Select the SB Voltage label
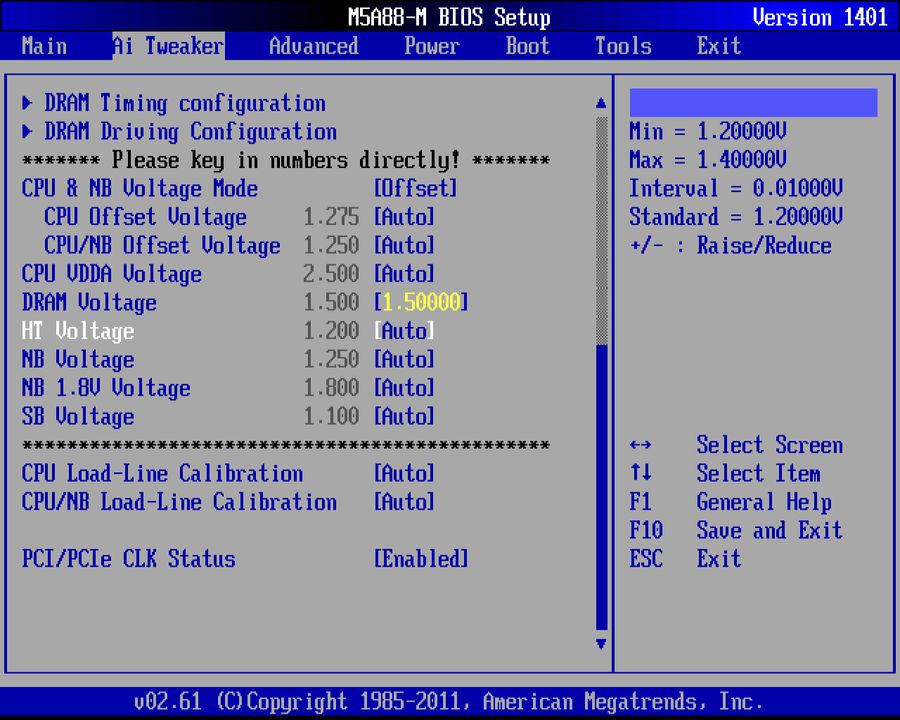Screen dimensions: 900x720 [77, 416]
